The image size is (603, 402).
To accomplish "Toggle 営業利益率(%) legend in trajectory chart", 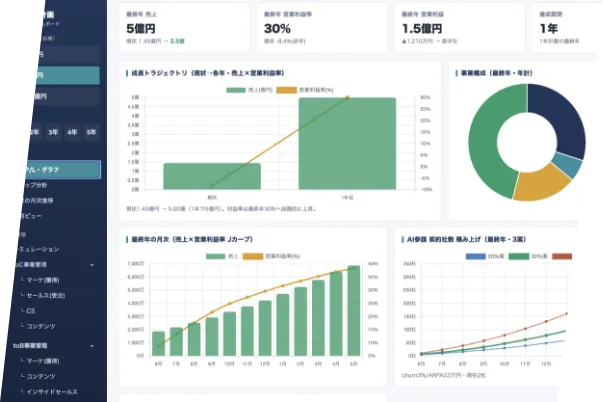I will (x=305, y=90).
